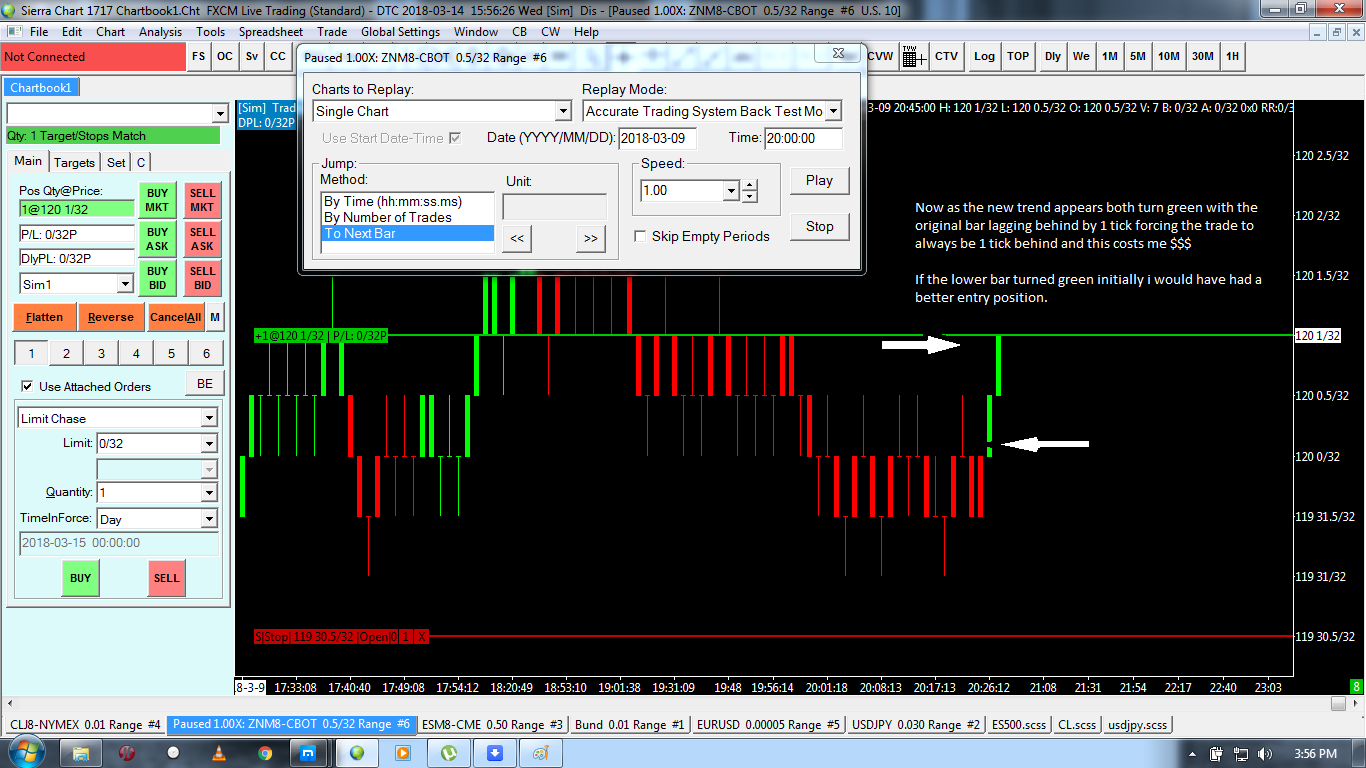Open the symbol dropdown atop trade window
The height and width of the screenshot is (768, 1366).
point(220,113)
